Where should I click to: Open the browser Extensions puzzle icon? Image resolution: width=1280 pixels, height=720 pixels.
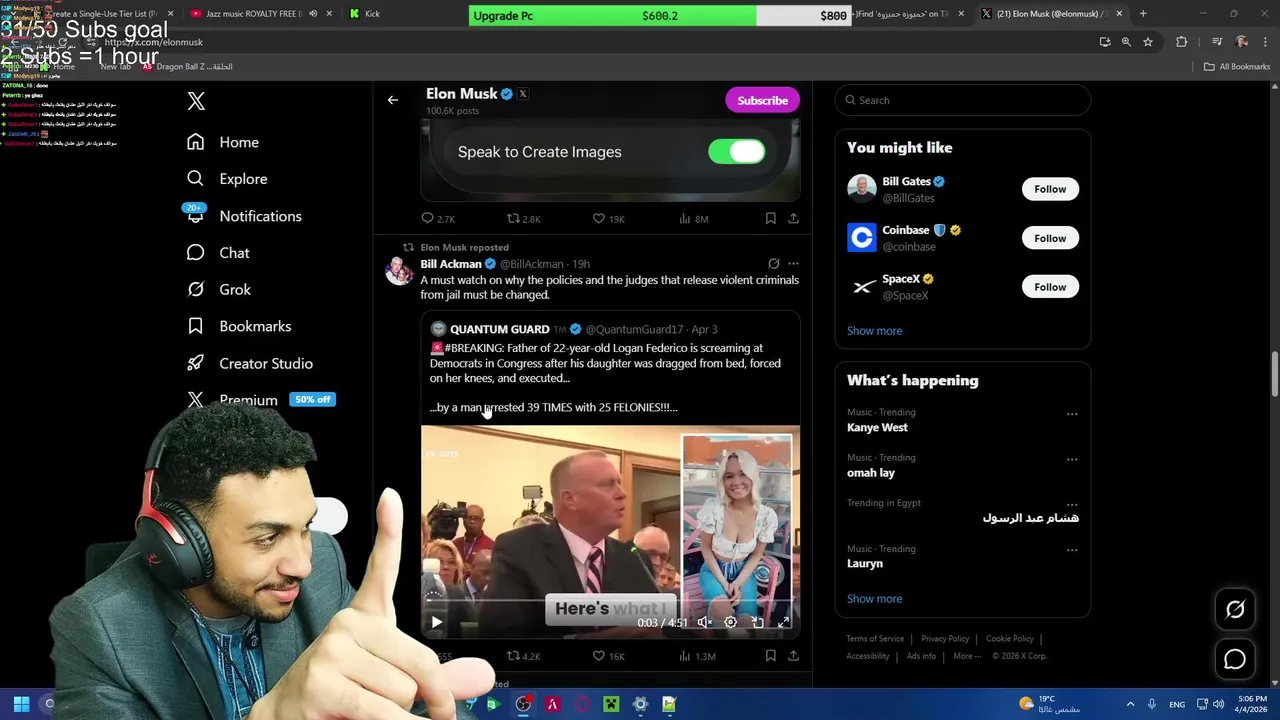1182,42
